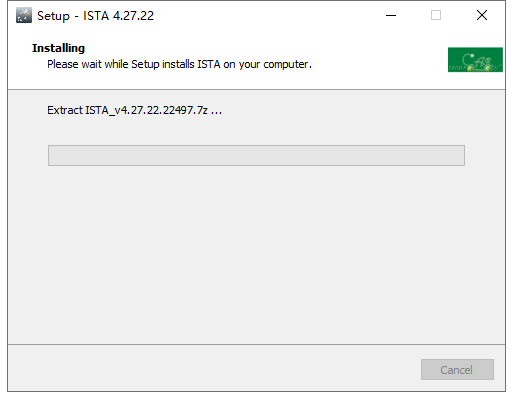Viewport: 513px width, 399px height.
Task: Click the 'Installing' heading text
Action: pos(58,48)
